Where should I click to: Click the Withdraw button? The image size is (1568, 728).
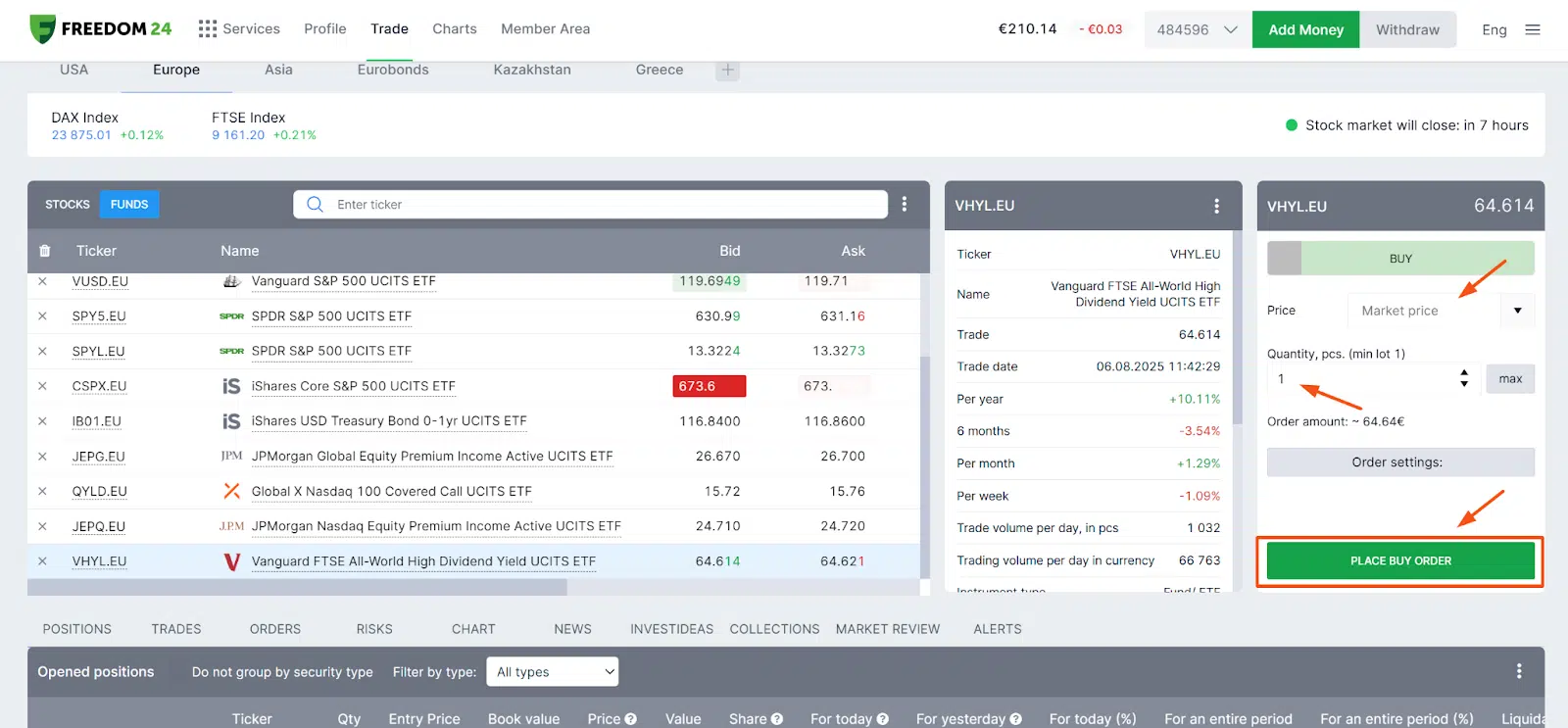click(1407, 29)
